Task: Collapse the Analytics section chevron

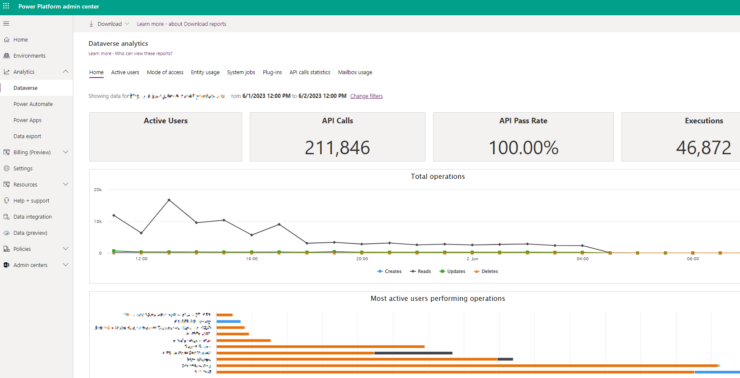Action: pyautogui.click(x=66, y=72)
